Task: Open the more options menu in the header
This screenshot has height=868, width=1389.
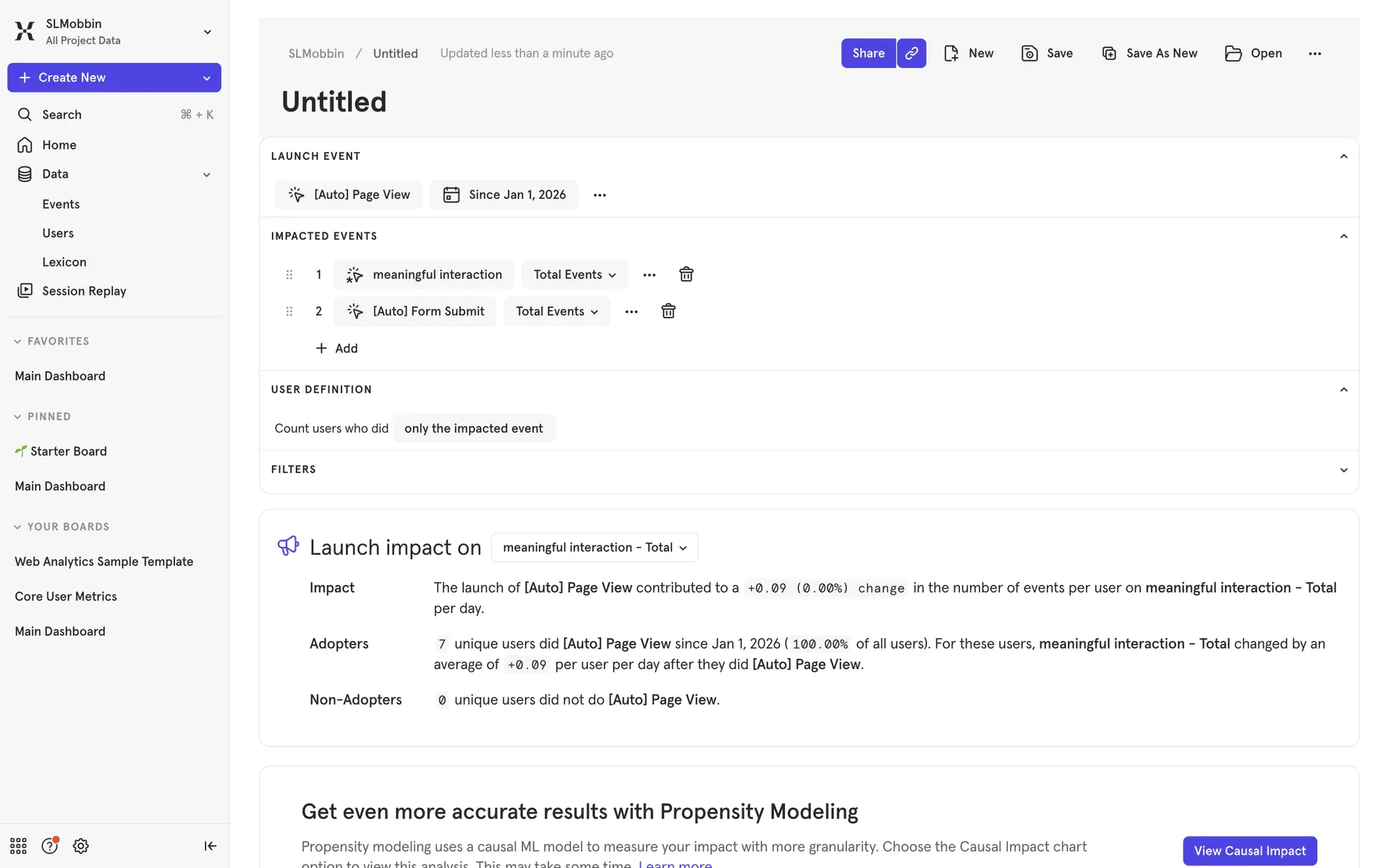Action: pyautogui.click(x=1314, y=54)
